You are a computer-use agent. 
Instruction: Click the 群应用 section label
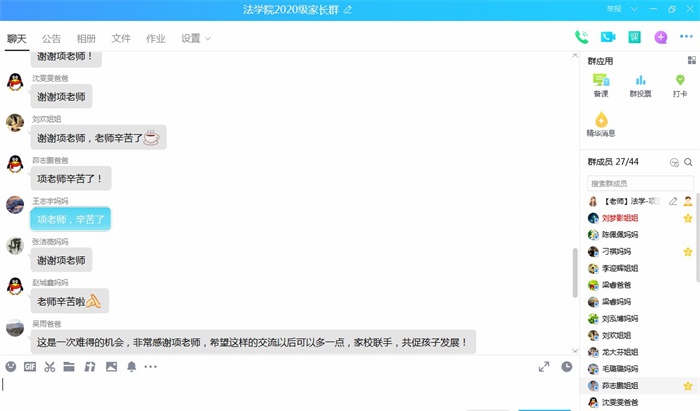[x=600, y=61]
